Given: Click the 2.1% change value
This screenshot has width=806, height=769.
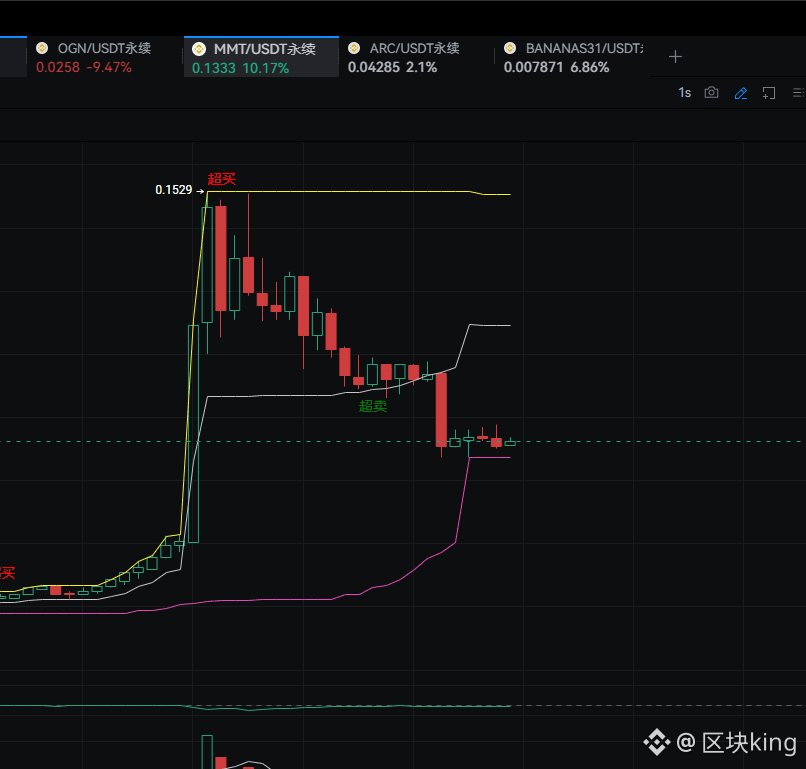Looking at the screenshot, I should tap(422, 67).
